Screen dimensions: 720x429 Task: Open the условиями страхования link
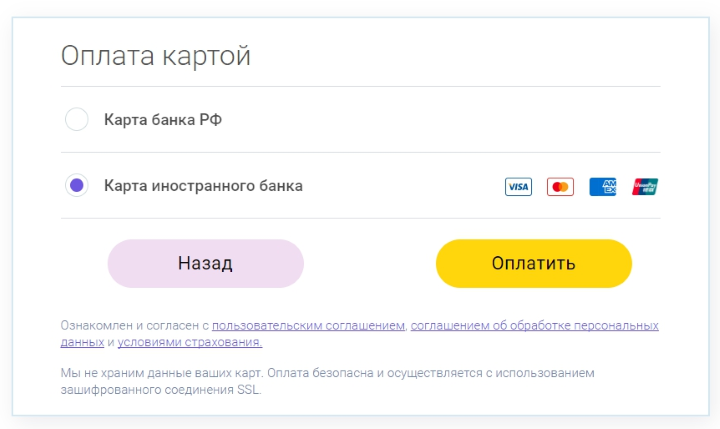point(190,342)
